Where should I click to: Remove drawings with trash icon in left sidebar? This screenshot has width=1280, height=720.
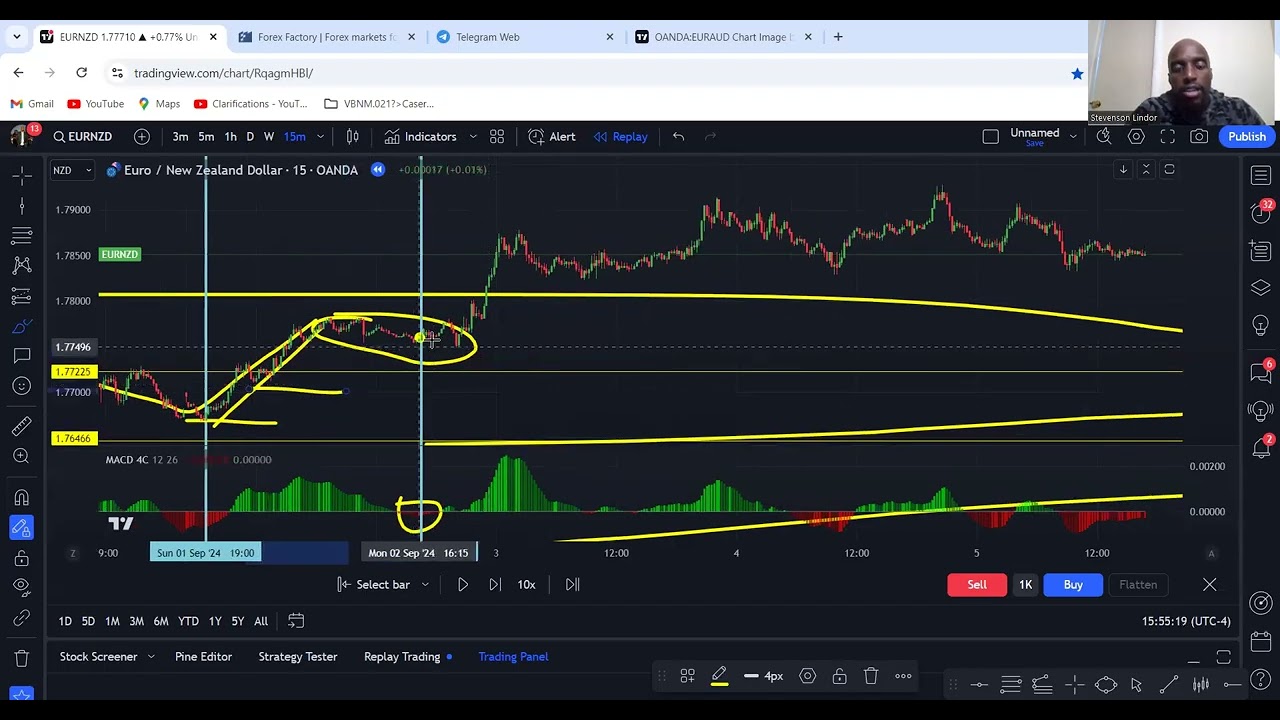21,658
